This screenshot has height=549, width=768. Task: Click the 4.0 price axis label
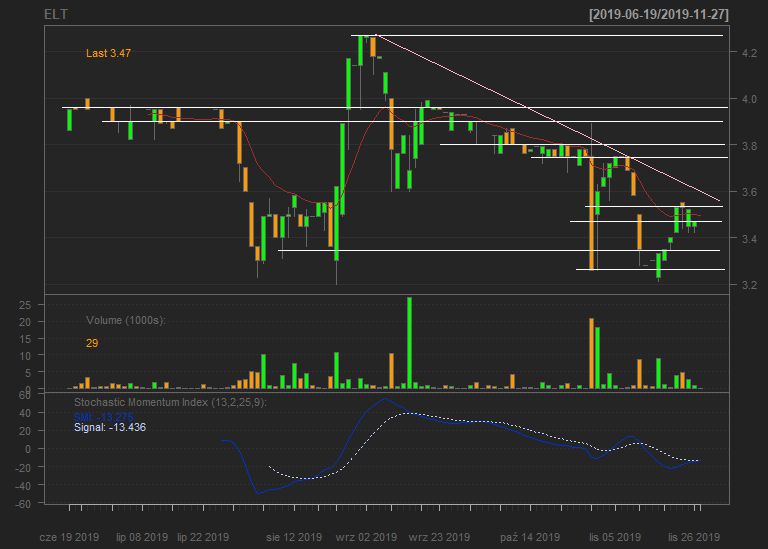749,99
